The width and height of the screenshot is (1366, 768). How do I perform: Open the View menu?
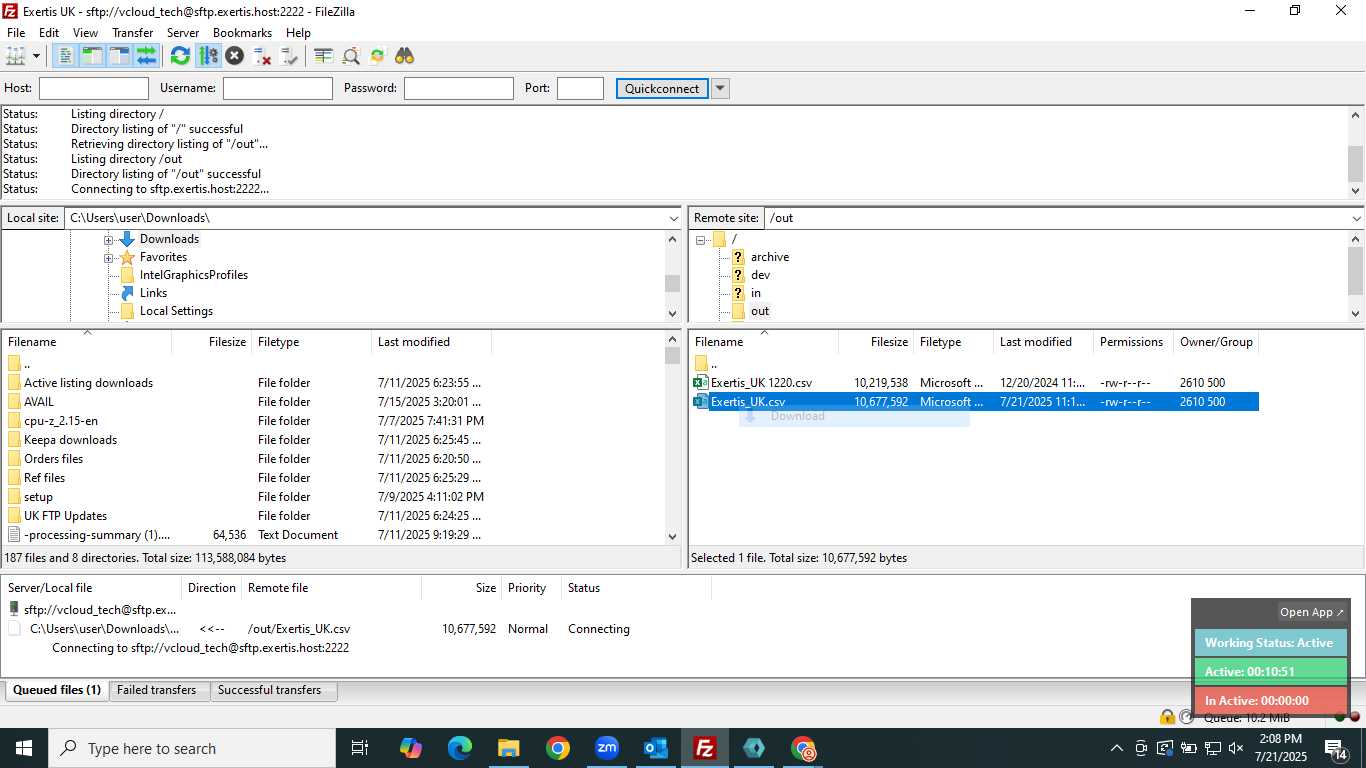click(85, 33)
